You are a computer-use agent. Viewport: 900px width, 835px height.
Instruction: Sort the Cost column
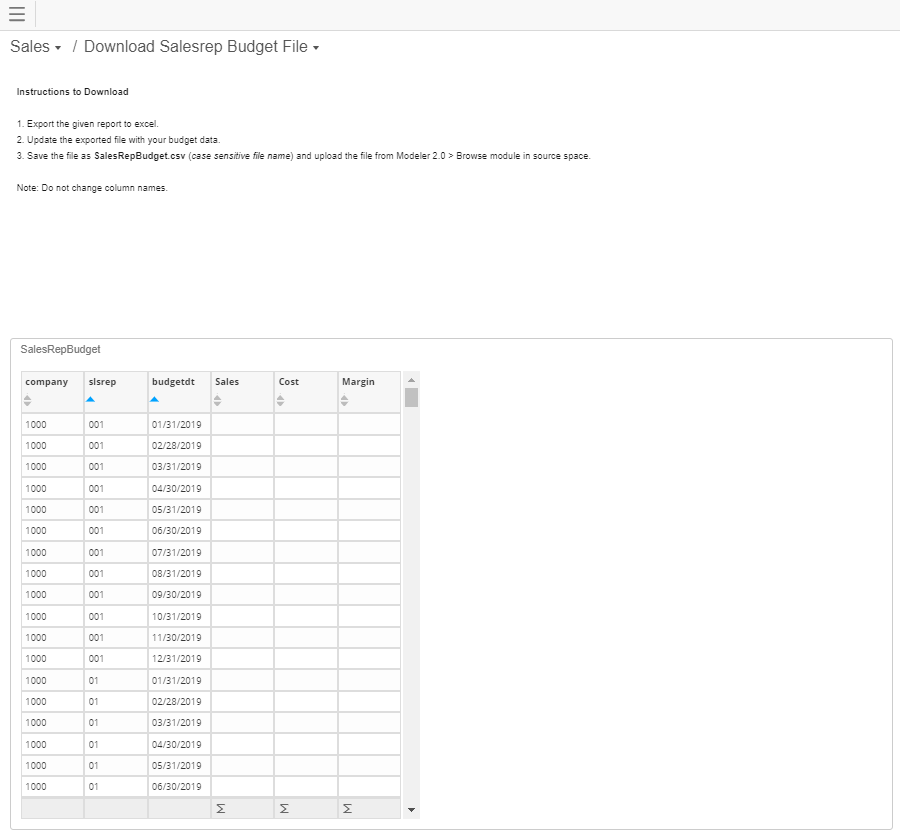pyautogui.click(x=281, y=398)
